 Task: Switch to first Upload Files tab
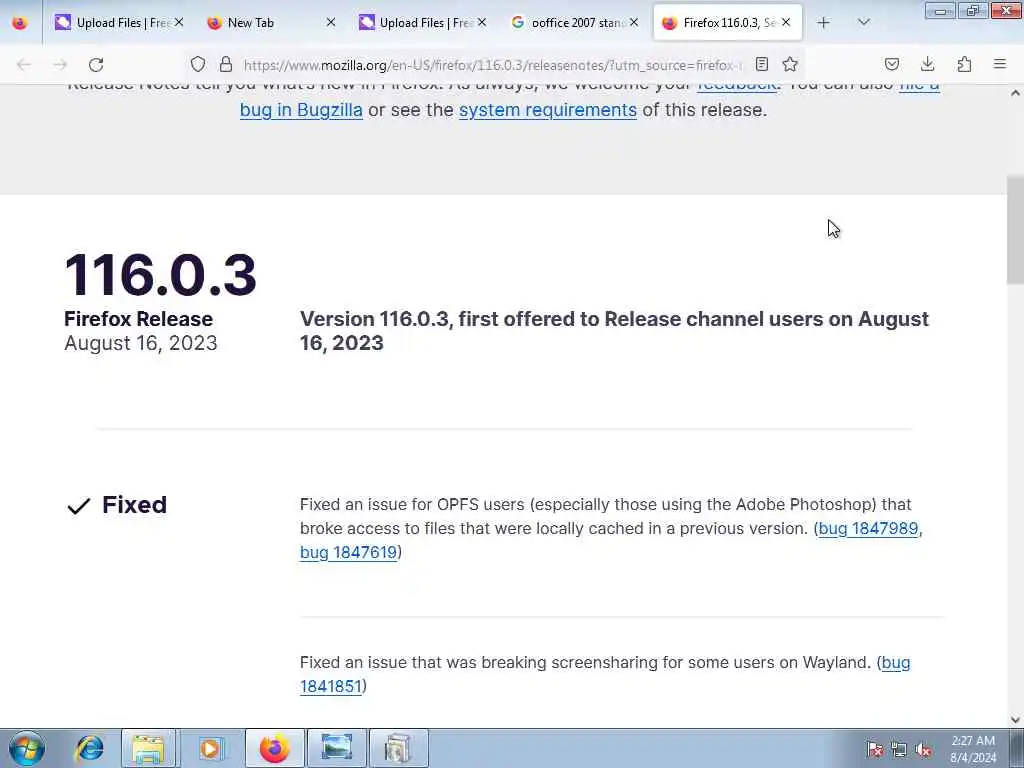[120, 23]
